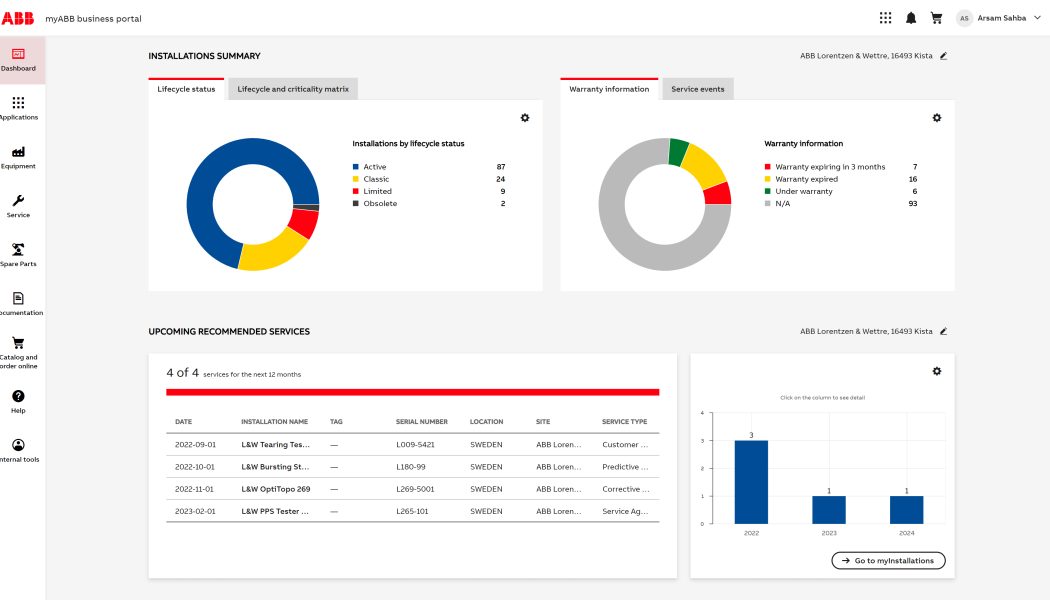Click the myABB business portal title

tap(93, 19)
